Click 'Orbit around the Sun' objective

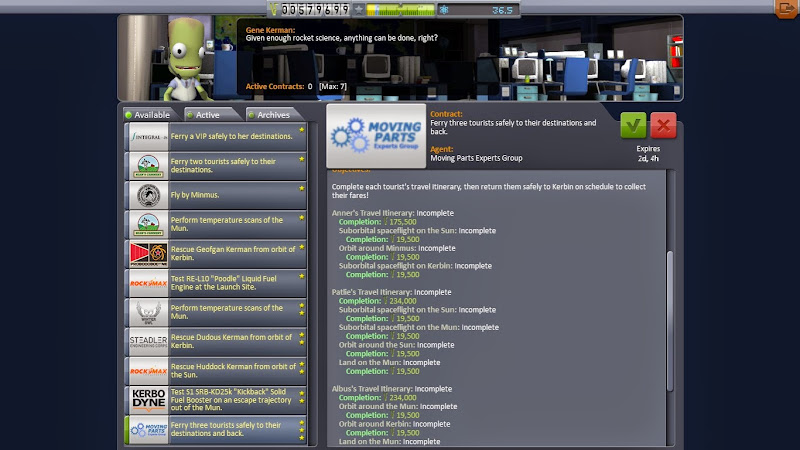(x=396, y=345)
